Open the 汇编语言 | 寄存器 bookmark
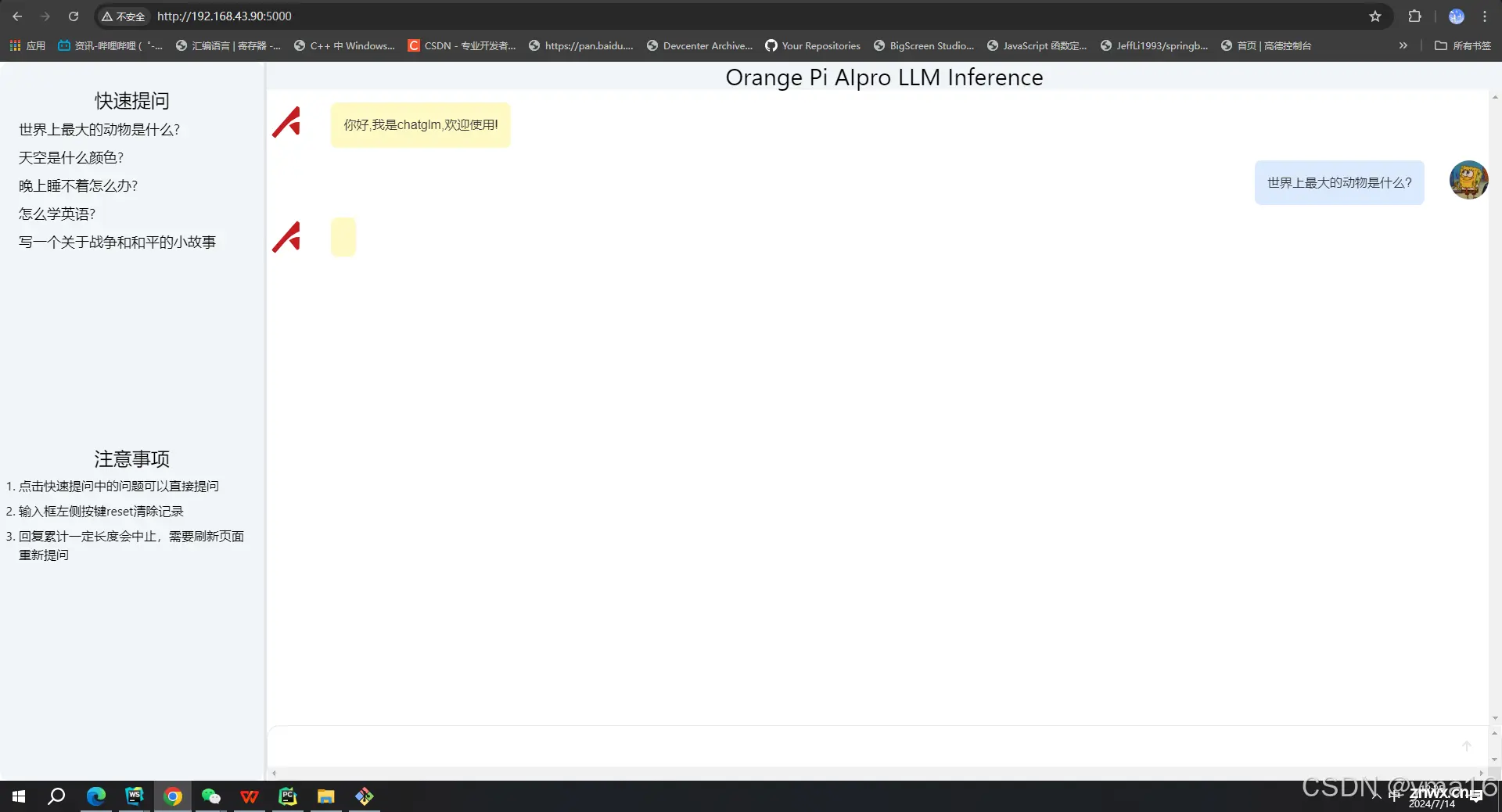 click(x=228, y=45)
